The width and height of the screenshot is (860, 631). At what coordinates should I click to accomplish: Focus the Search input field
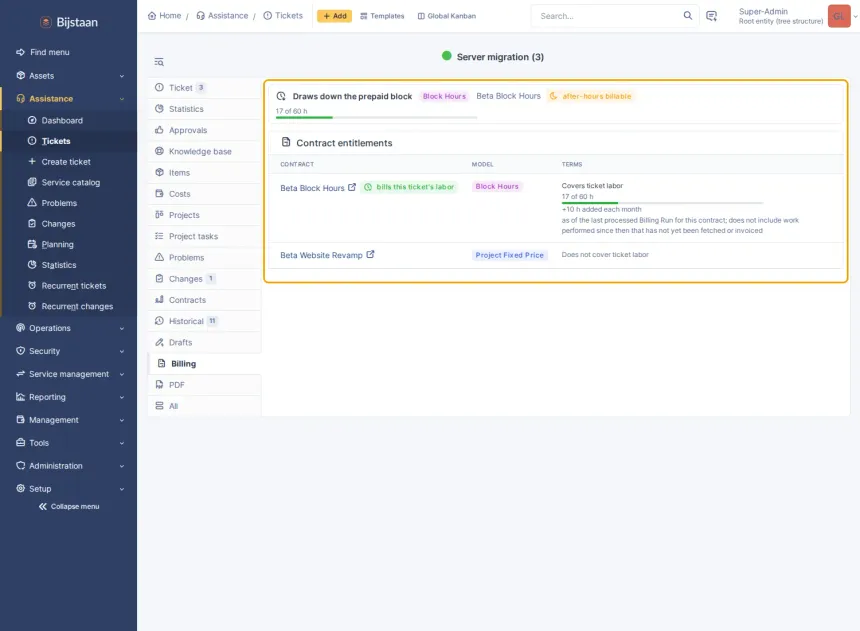(609, 16)
